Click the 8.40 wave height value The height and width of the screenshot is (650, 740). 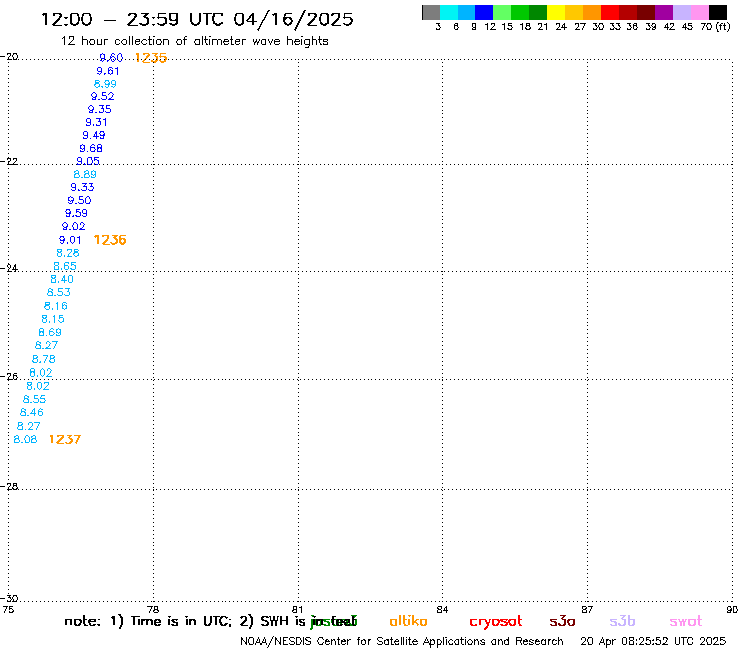(62, 279)
